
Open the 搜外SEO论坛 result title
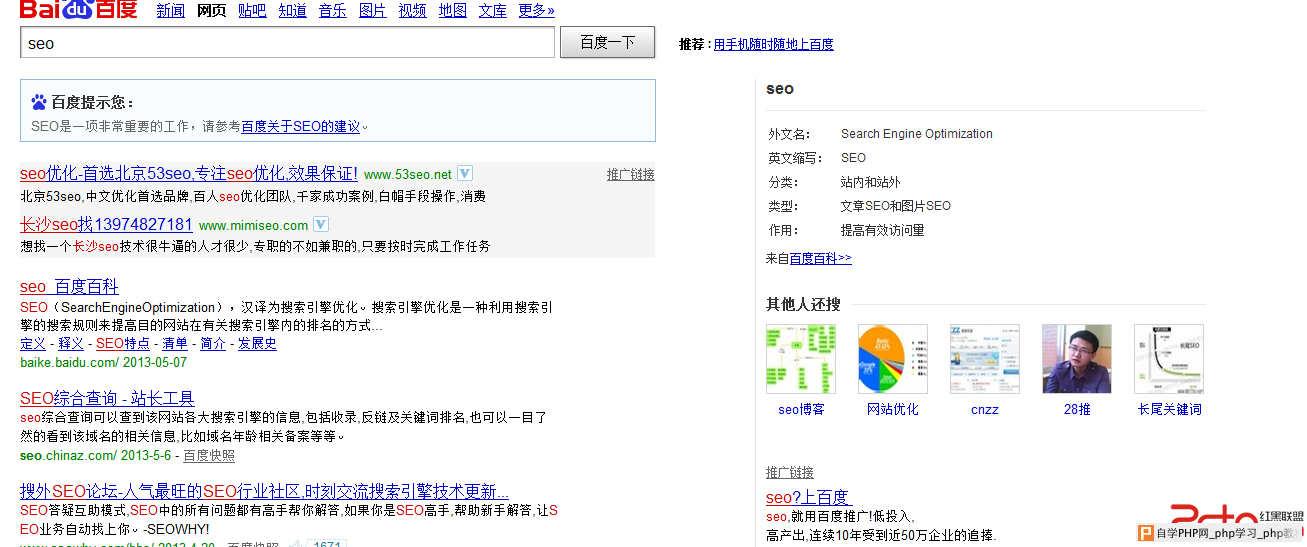[264, 492]
